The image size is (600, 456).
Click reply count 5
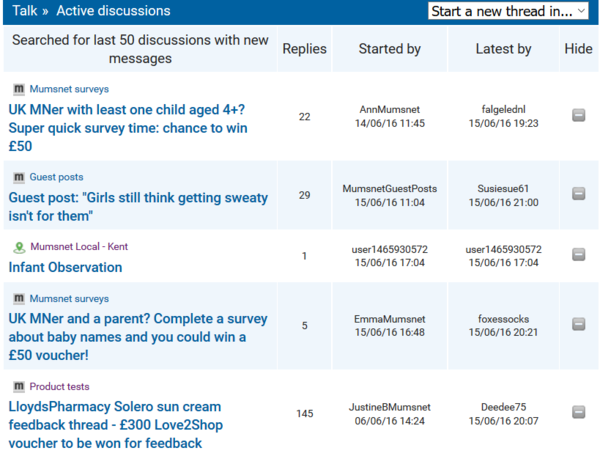[305, 326]
